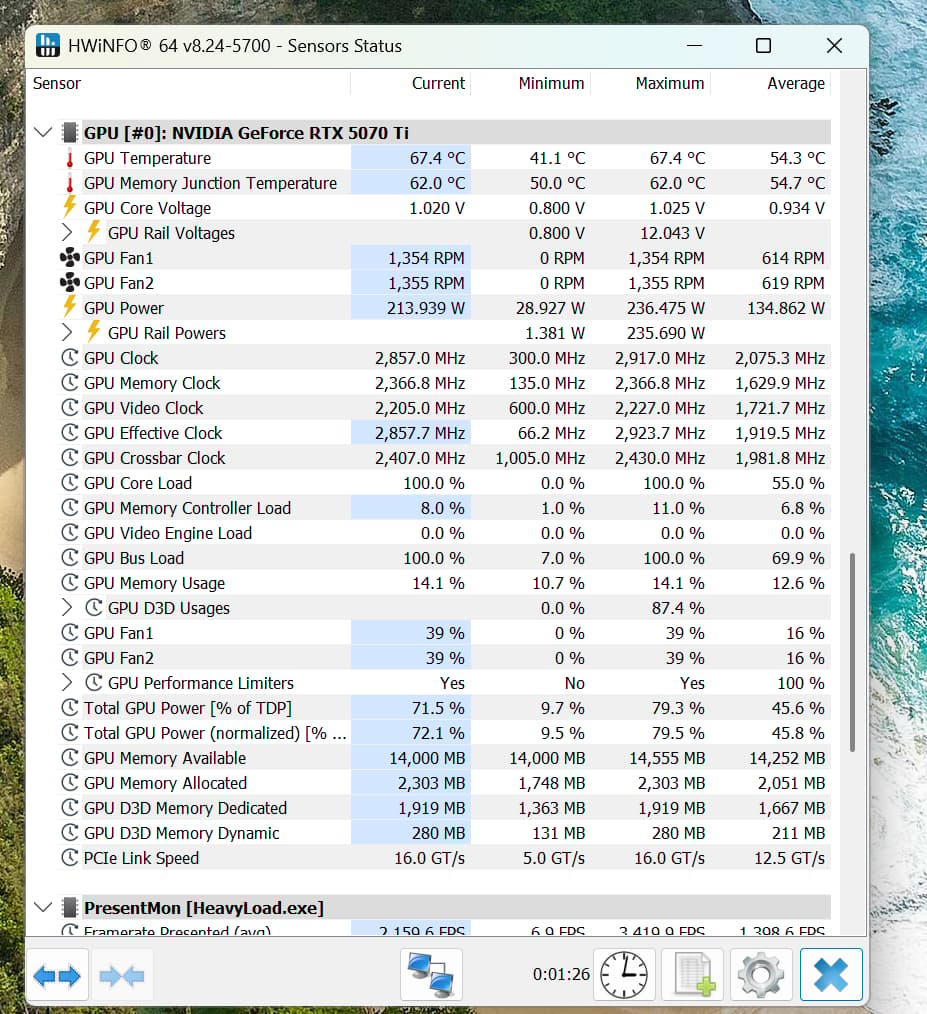Click the GPU Effective Clock icon
This screenshot has height=1014, width=927.
click(x=70, y=433)
